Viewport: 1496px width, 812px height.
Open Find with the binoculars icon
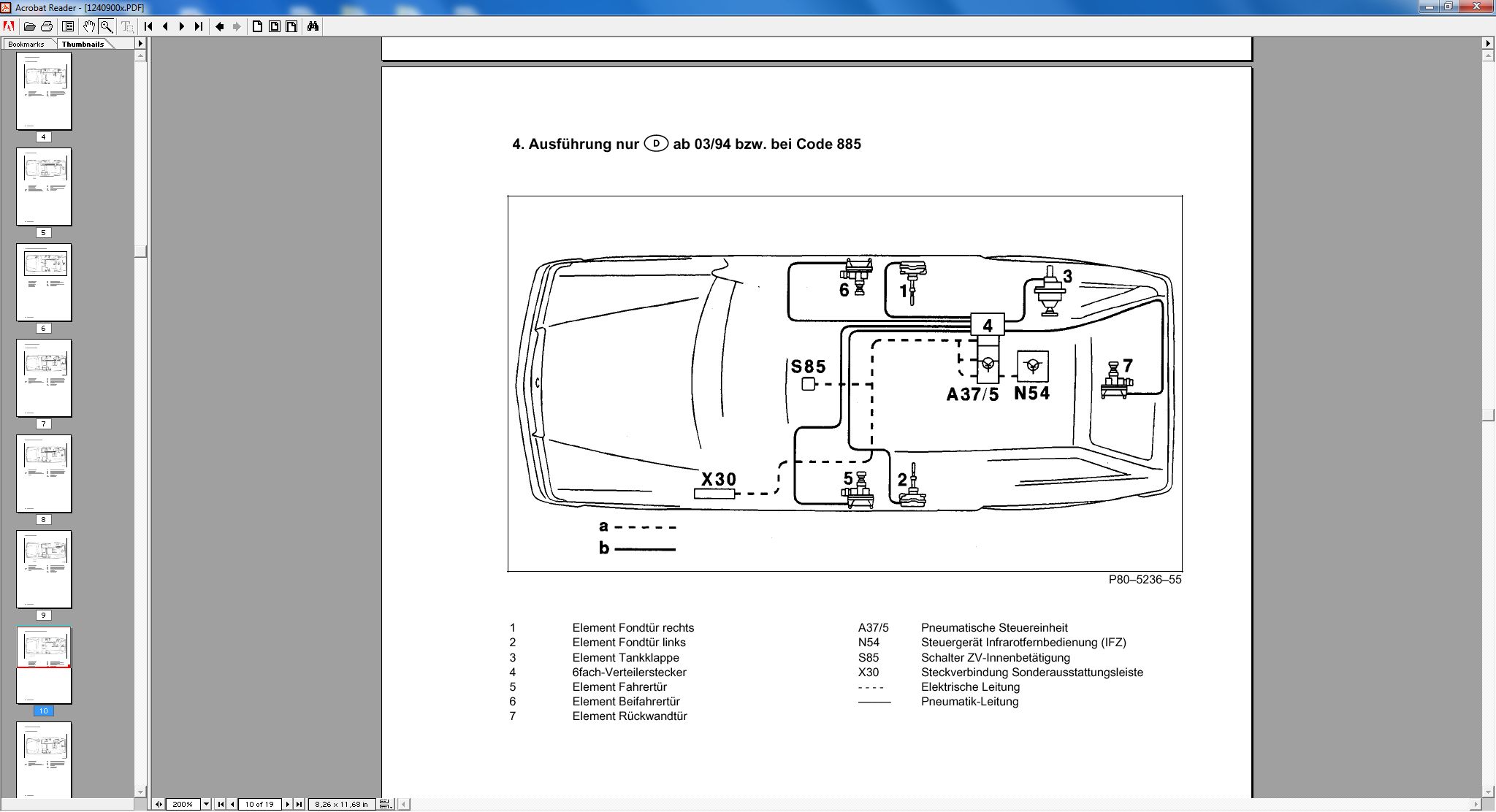(313, 26)
